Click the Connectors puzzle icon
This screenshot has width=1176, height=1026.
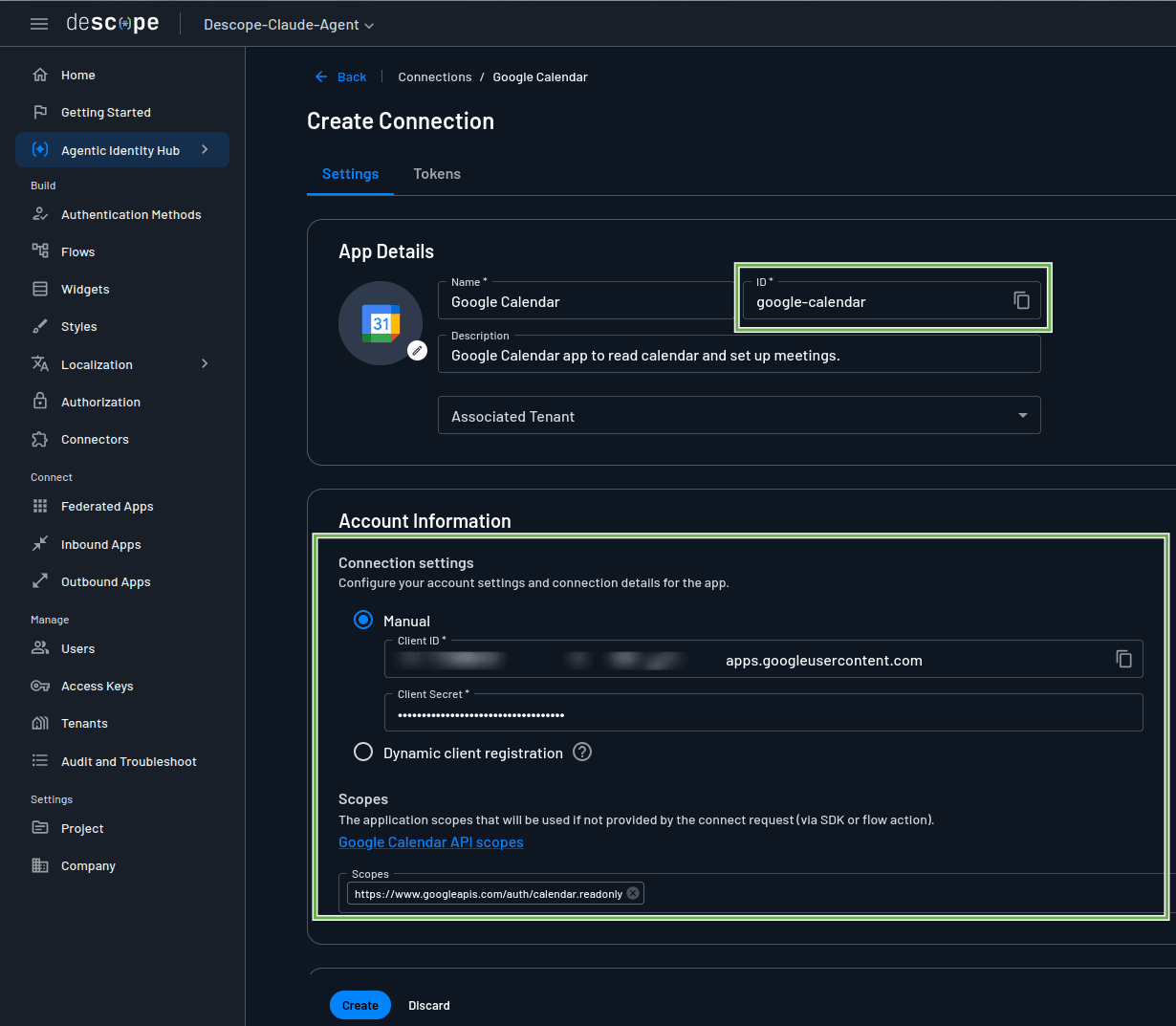click(x=40, y=439)
